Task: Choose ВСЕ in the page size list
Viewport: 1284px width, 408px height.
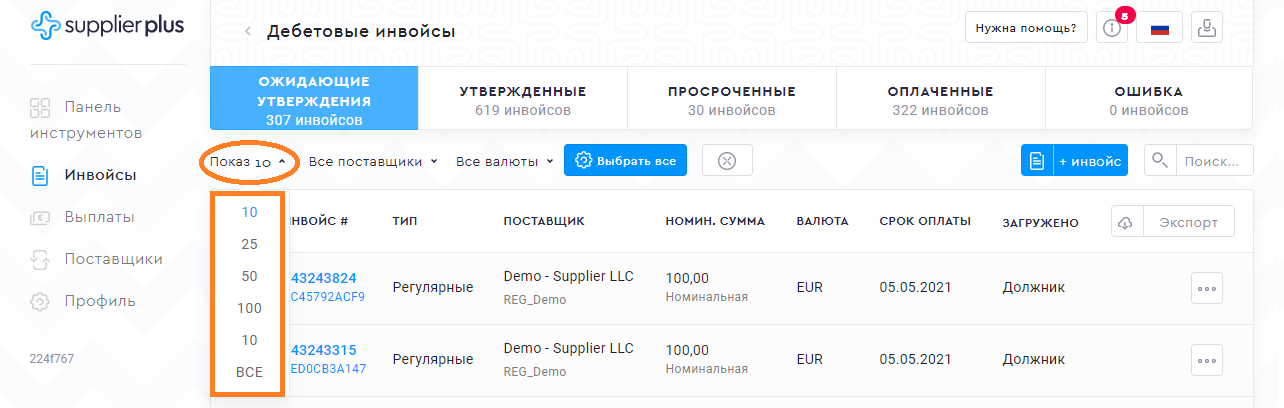Action: click(x=249, y=372)
